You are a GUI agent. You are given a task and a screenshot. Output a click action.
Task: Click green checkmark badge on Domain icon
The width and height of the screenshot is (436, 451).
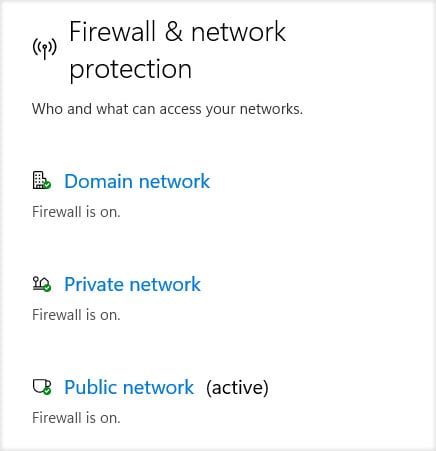click(47, 185)
